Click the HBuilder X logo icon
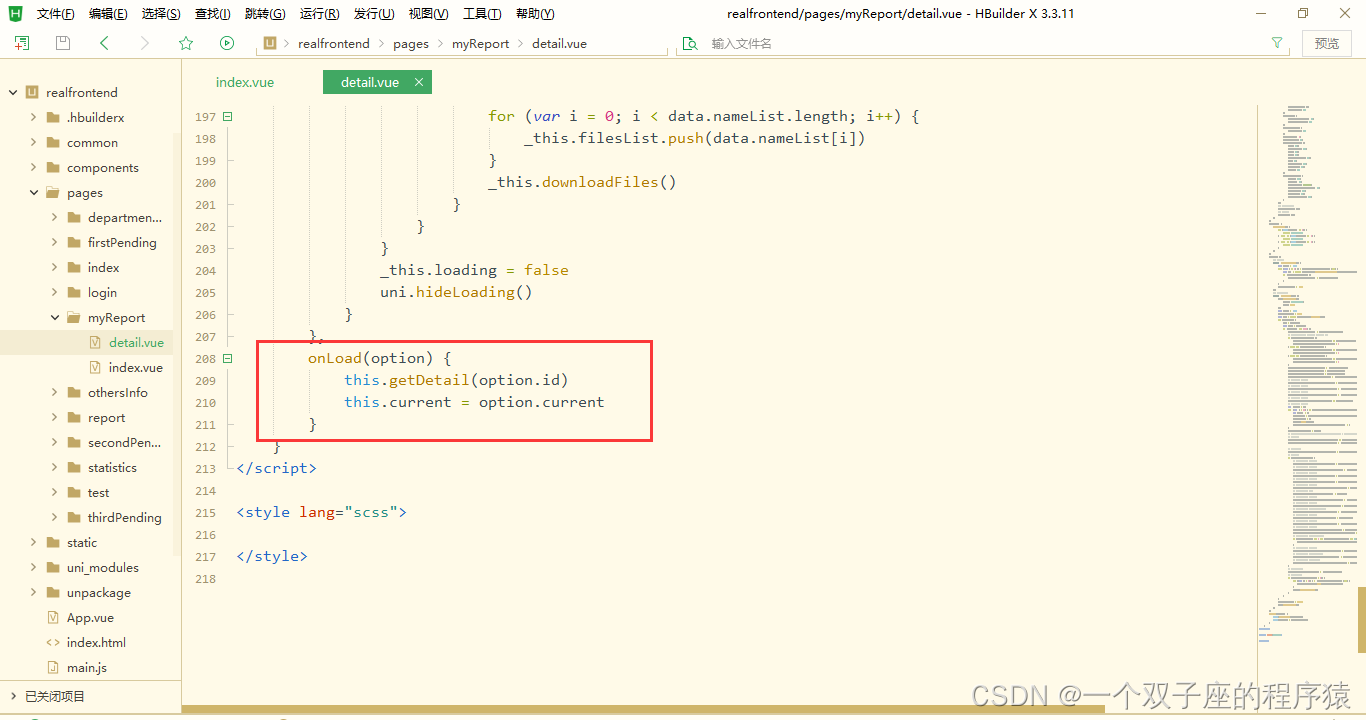1366x720 pixels. 15,13
